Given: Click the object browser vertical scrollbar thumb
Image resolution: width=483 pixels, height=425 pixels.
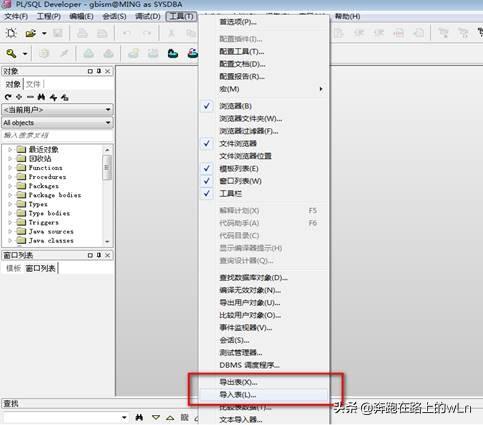Looking at the screenshot, I should [x=107, y=168].
